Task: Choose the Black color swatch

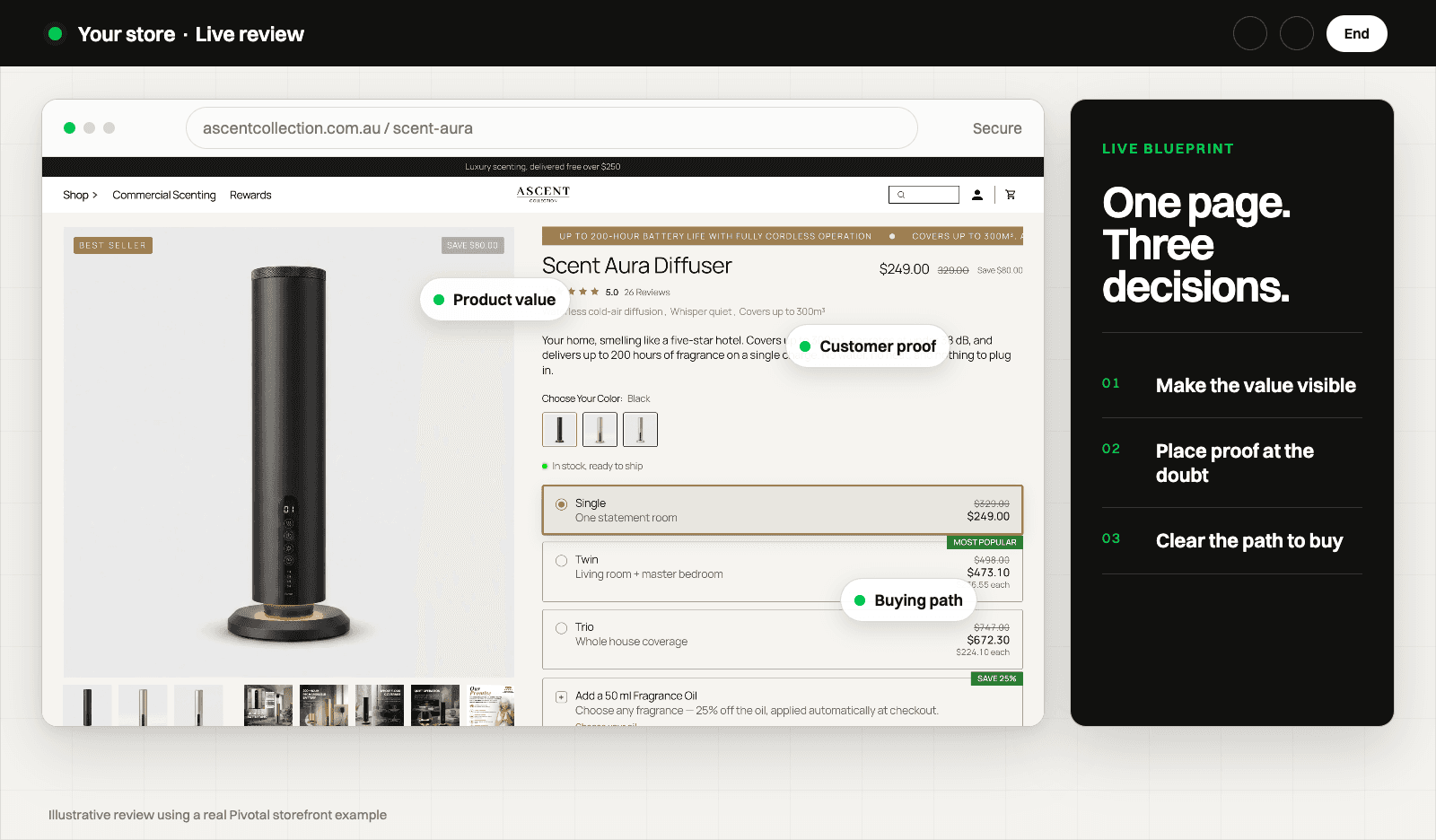Action: tap(559, 430)
